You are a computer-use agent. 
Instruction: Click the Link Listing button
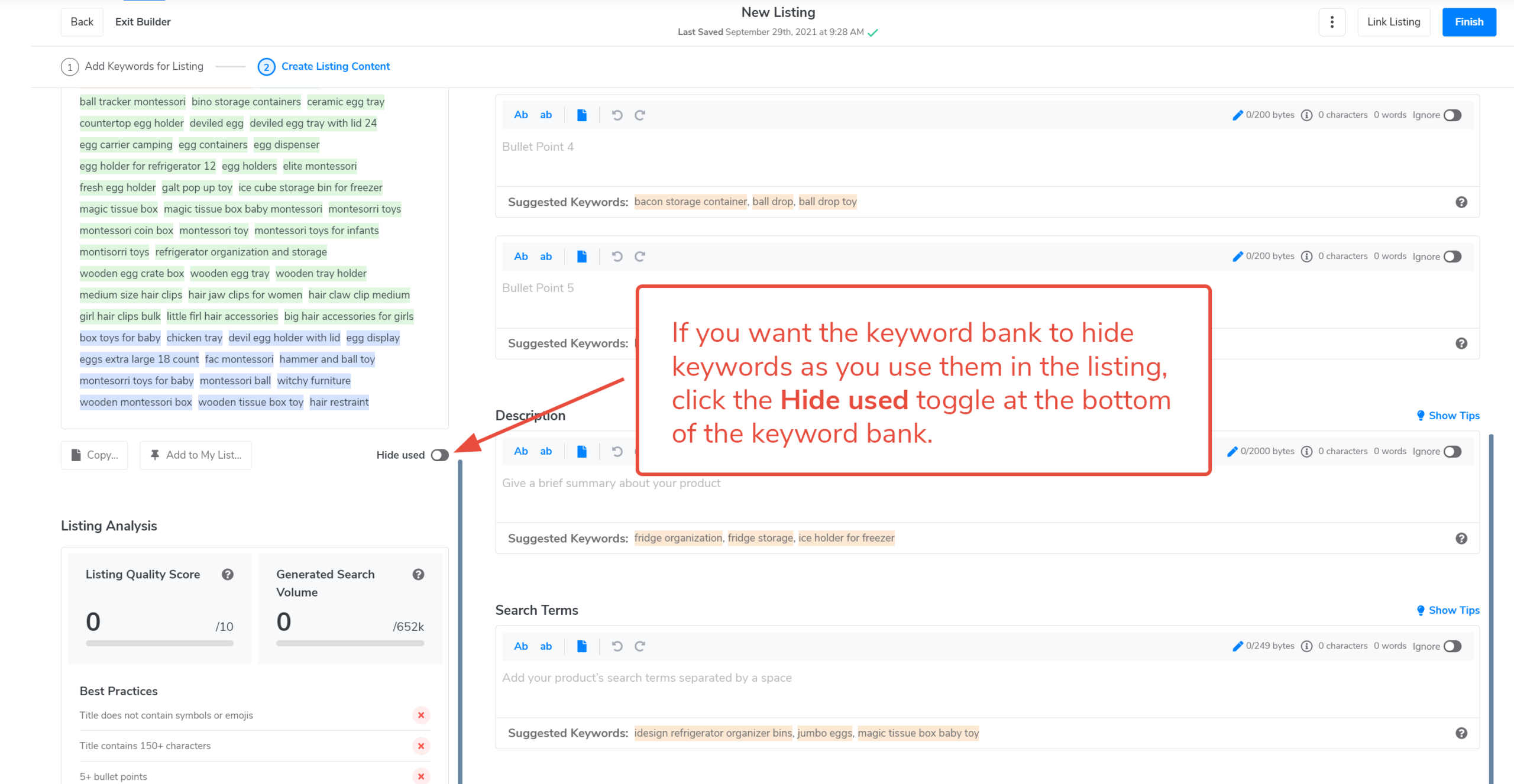click(1393, 22)
